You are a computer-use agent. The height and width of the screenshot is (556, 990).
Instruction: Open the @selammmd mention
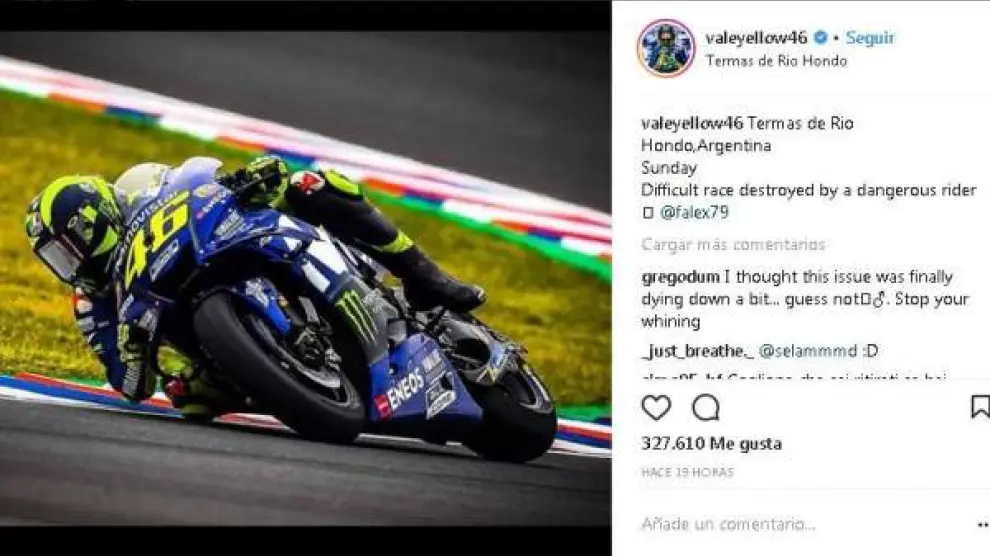[x=808, y=351]
